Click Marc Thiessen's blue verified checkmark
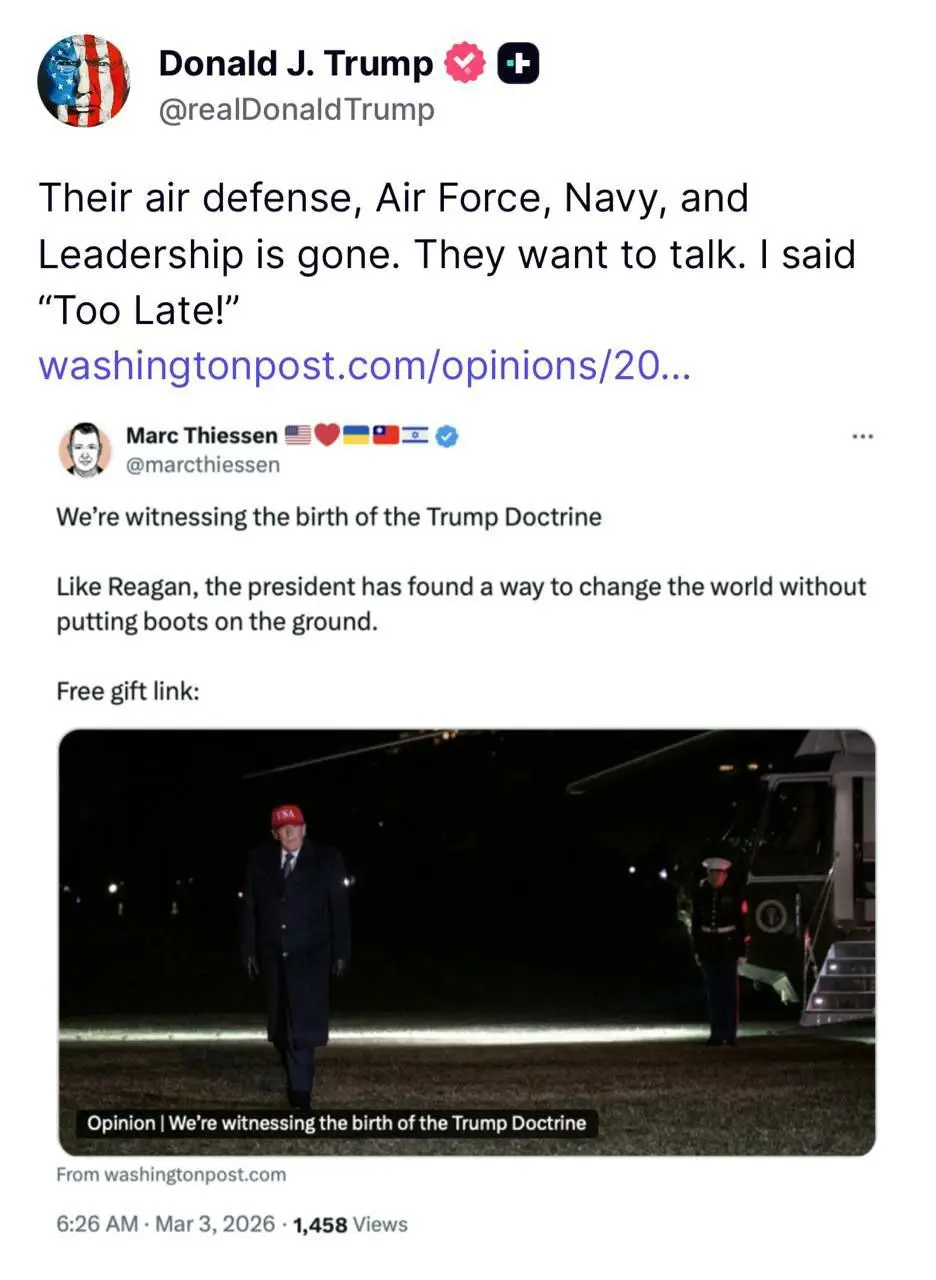The width and height of the screenshot is (936, 1280). click(x=447, y=435)
